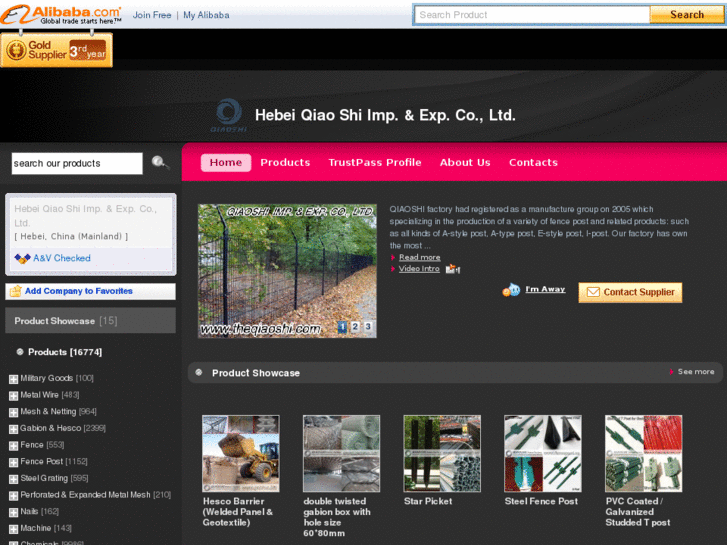Click the Join Free link
727x545 pixels.
pyautogui.click(x=152, y=15)
